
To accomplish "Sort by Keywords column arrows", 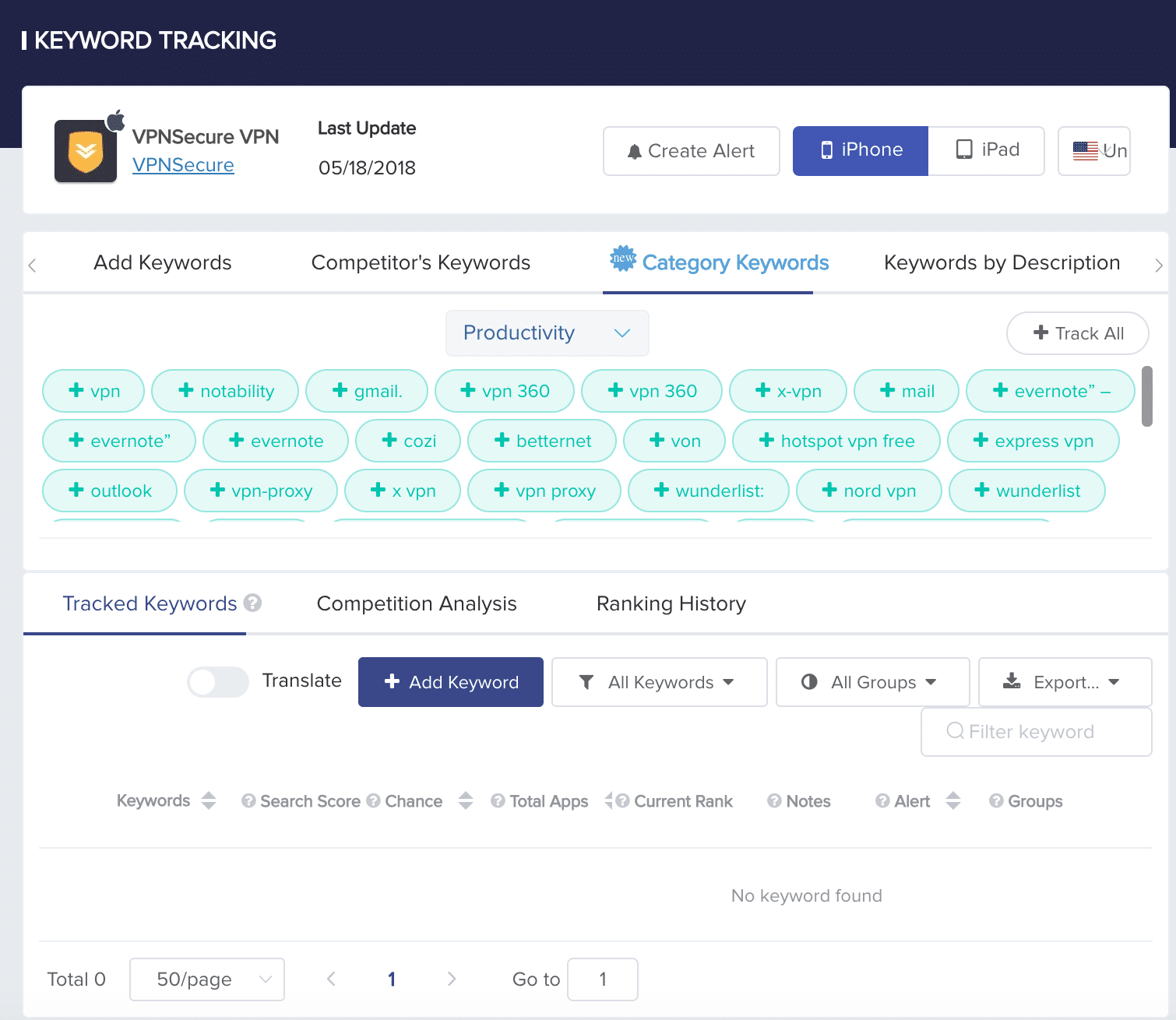I will pos(209,800).
